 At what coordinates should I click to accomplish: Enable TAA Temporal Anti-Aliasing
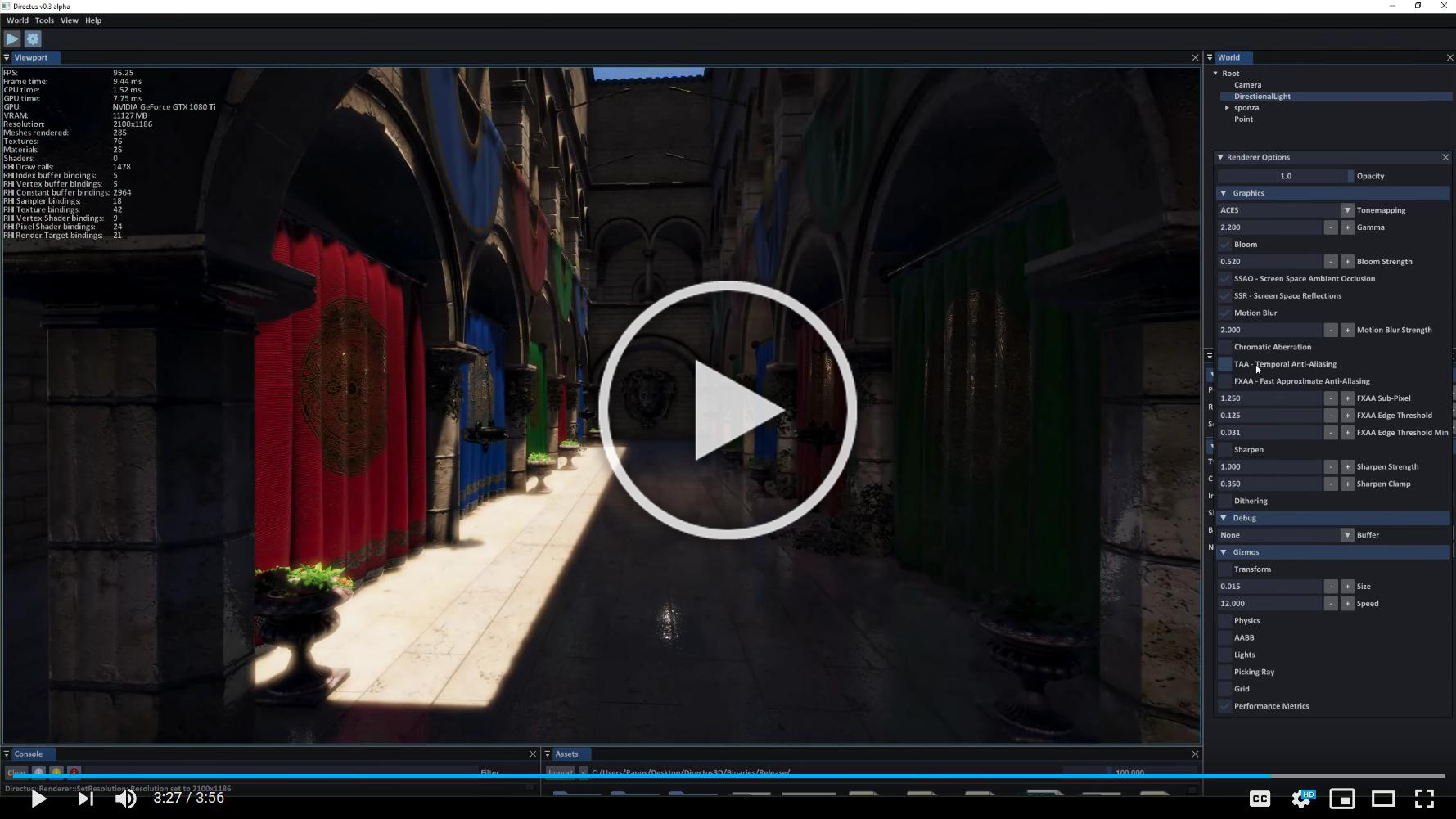point(1225,364)
